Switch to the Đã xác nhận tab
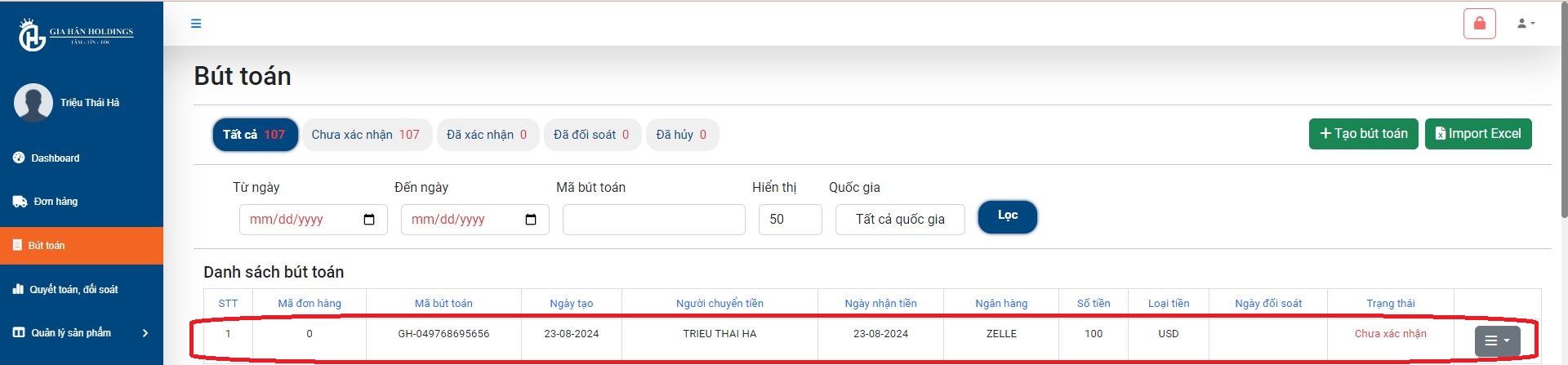 point(487,135)
